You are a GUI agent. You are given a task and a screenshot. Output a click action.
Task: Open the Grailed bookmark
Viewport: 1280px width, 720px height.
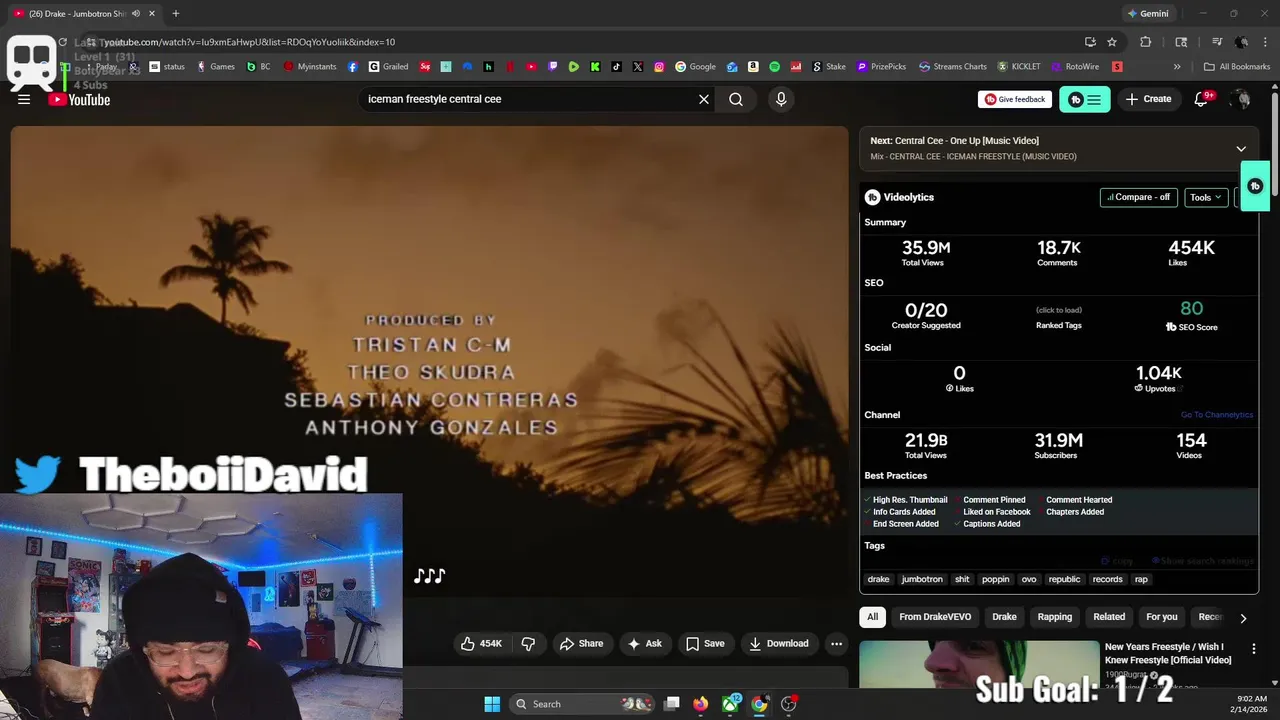point(388,67)
